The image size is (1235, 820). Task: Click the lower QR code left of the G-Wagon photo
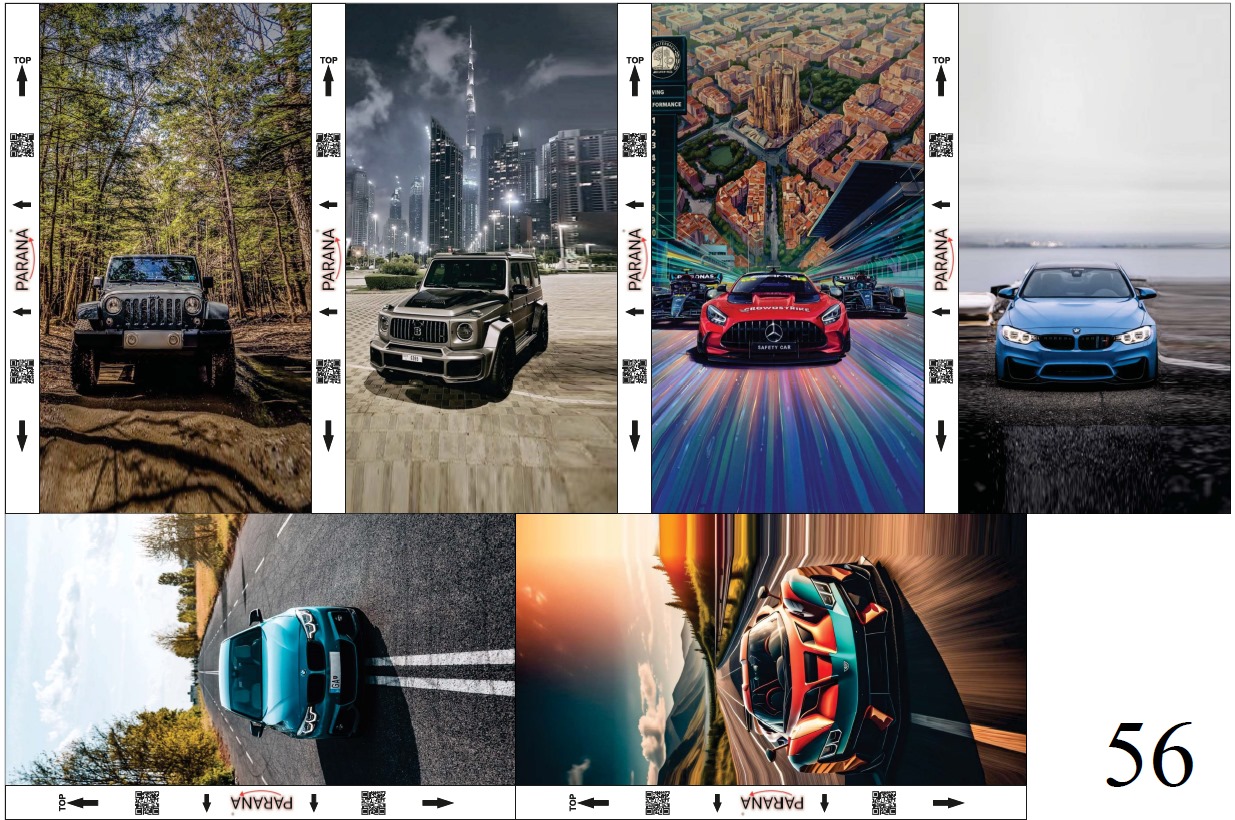tap(328, 371)
